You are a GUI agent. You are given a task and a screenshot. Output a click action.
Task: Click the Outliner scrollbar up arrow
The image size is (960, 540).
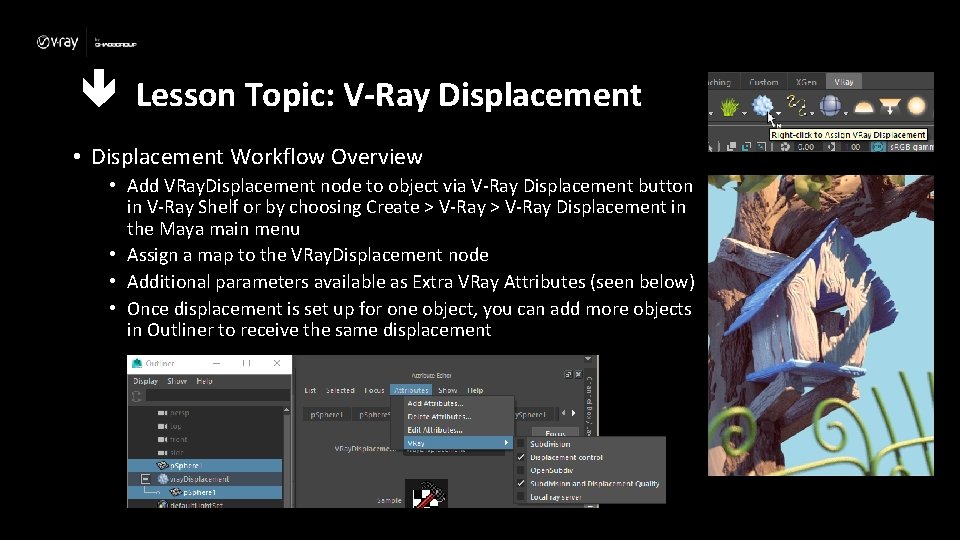(x=287, y=410)
